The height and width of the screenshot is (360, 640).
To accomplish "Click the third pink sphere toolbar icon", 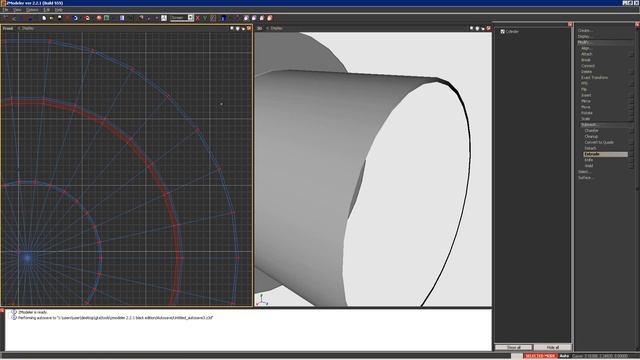I will tap(262, 18).
